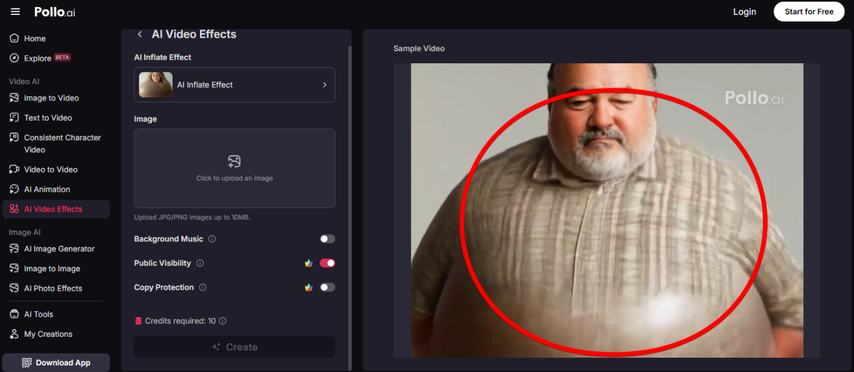Screen dimensions: 854x372
Task: Click the Video to Video icon
Action: (x=14, y=169)
